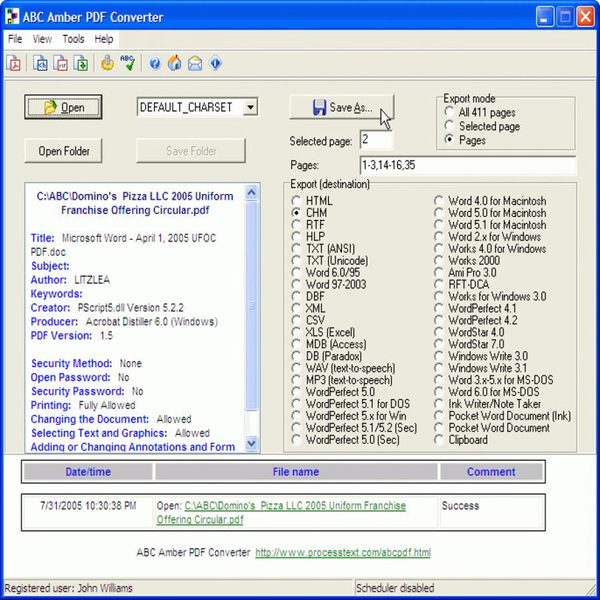Click the Comment column header

click(x=491, y=472)
